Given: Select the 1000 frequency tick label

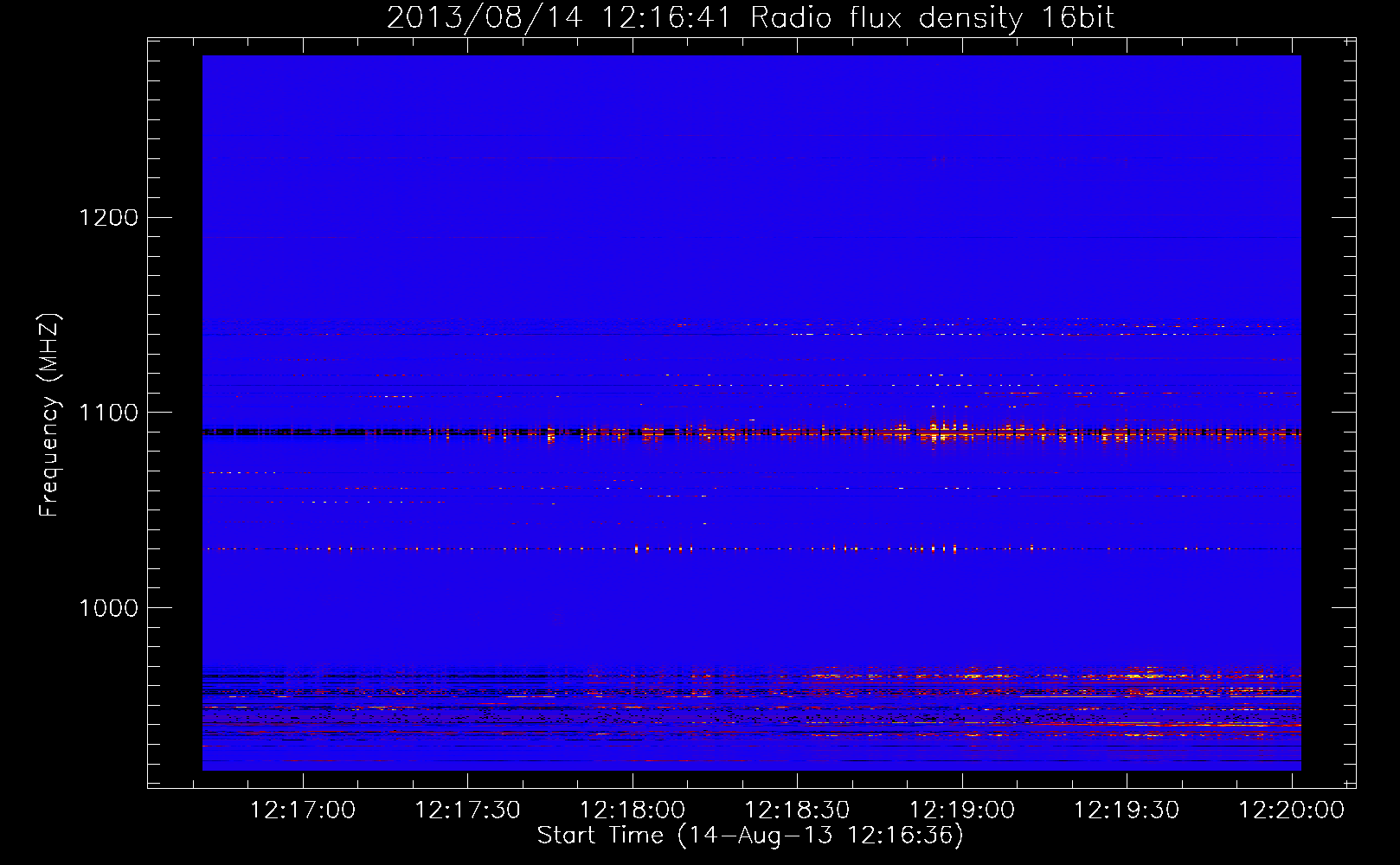Looking at the screenshot, I should (108, 608).
